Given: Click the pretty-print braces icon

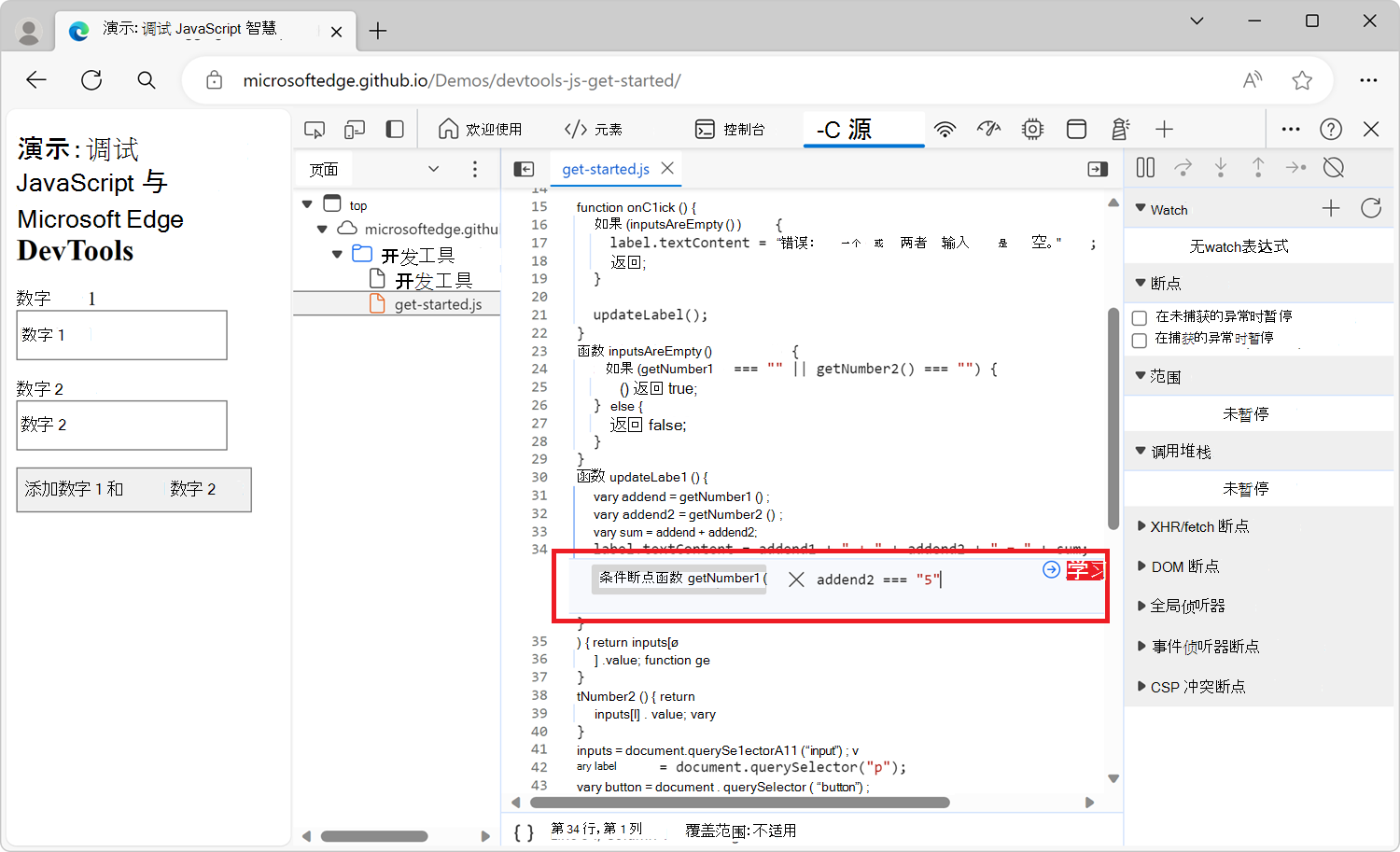Looking at the screenshot, I should pos(525,831).
